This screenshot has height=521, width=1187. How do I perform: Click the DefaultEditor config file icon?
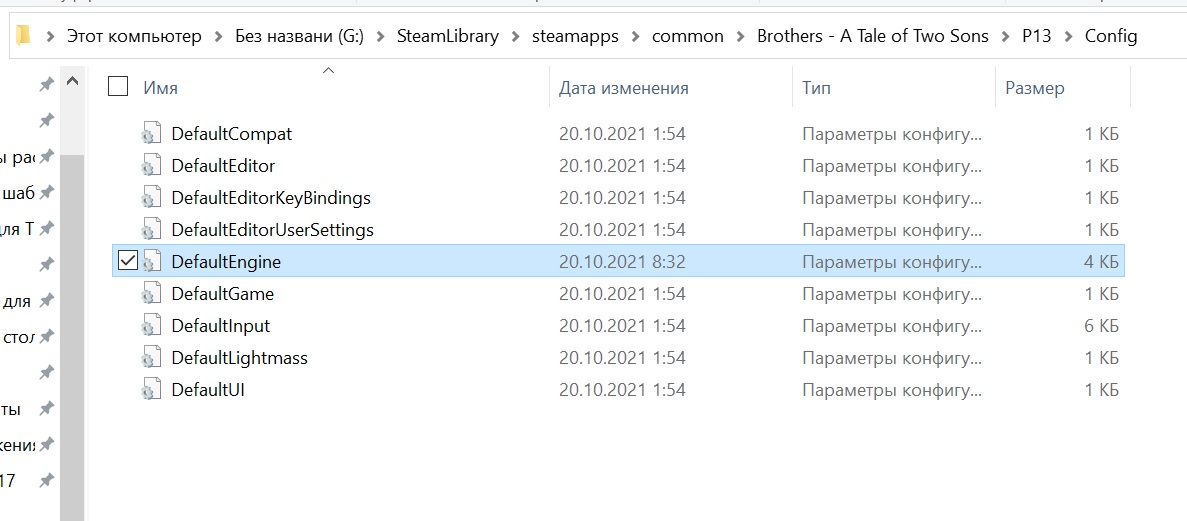click(x=151, y=165)
